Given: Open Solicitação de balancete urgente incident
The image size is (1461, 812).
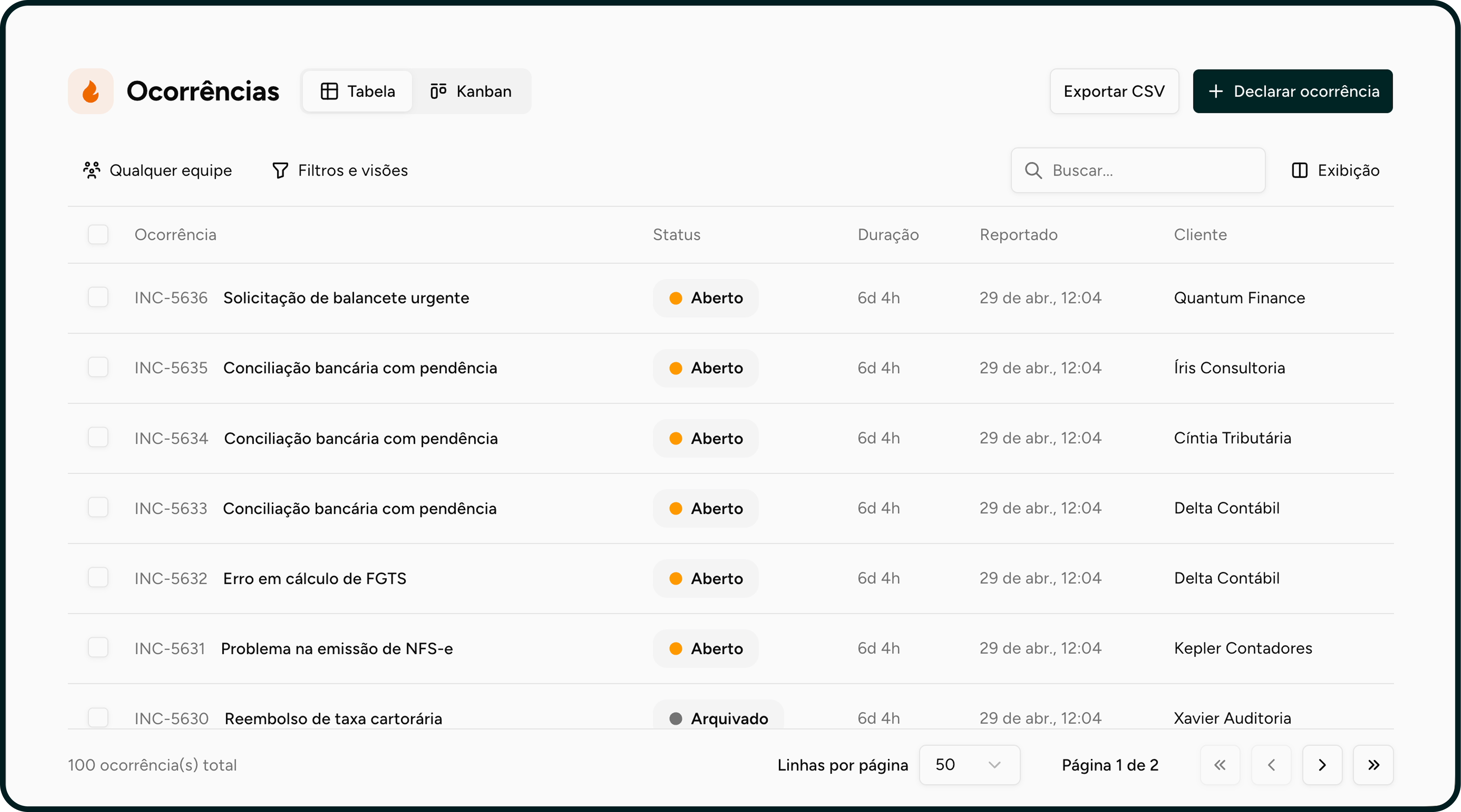Looking at the screenshot, I should [346, 298].
